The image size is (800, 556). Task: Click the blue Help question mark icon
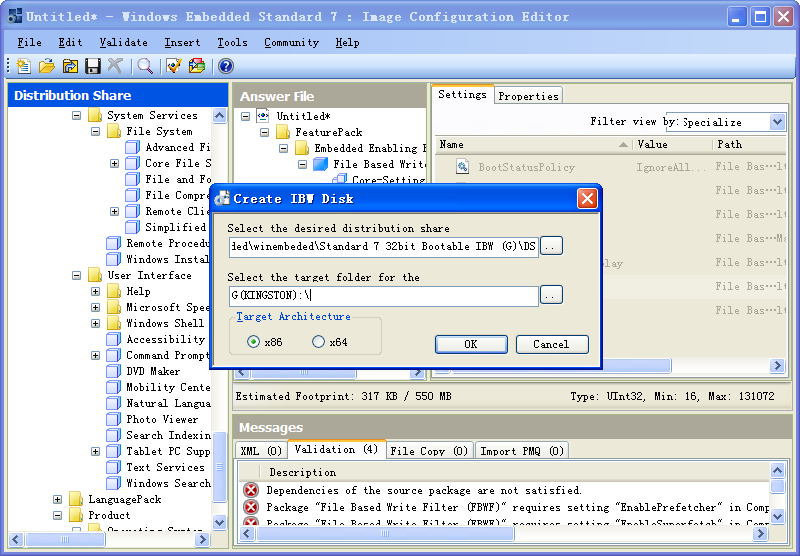click(x=226, y=66)
